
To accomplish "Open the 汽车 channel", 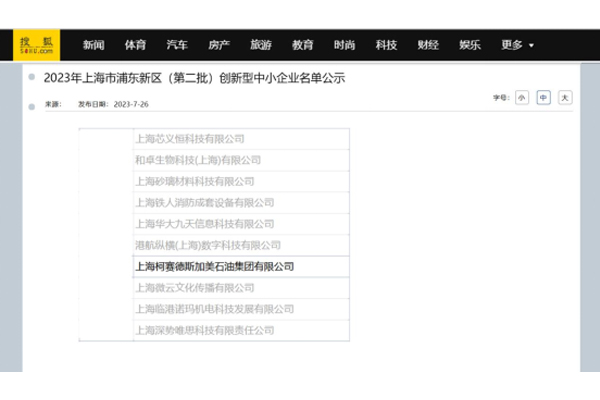I will pyautogui.click(x=177, y=45).
